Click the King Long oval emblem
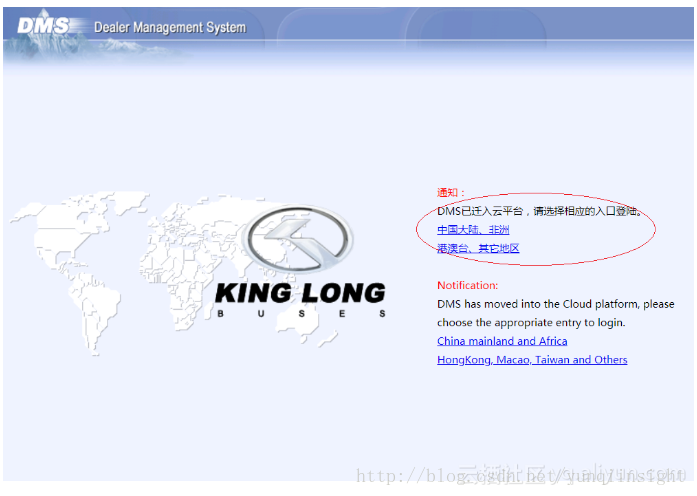Viewport: 697px width, 496px height. (x=297, y=239)
